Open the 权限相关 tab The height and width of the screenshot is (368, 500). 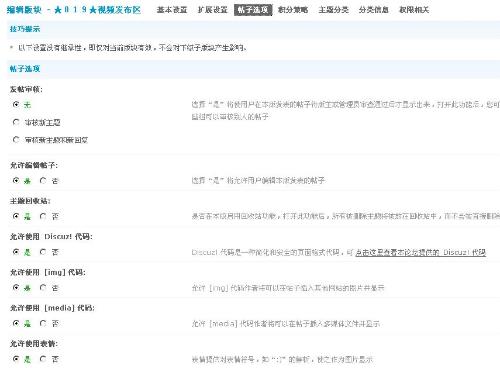(414, 10)
